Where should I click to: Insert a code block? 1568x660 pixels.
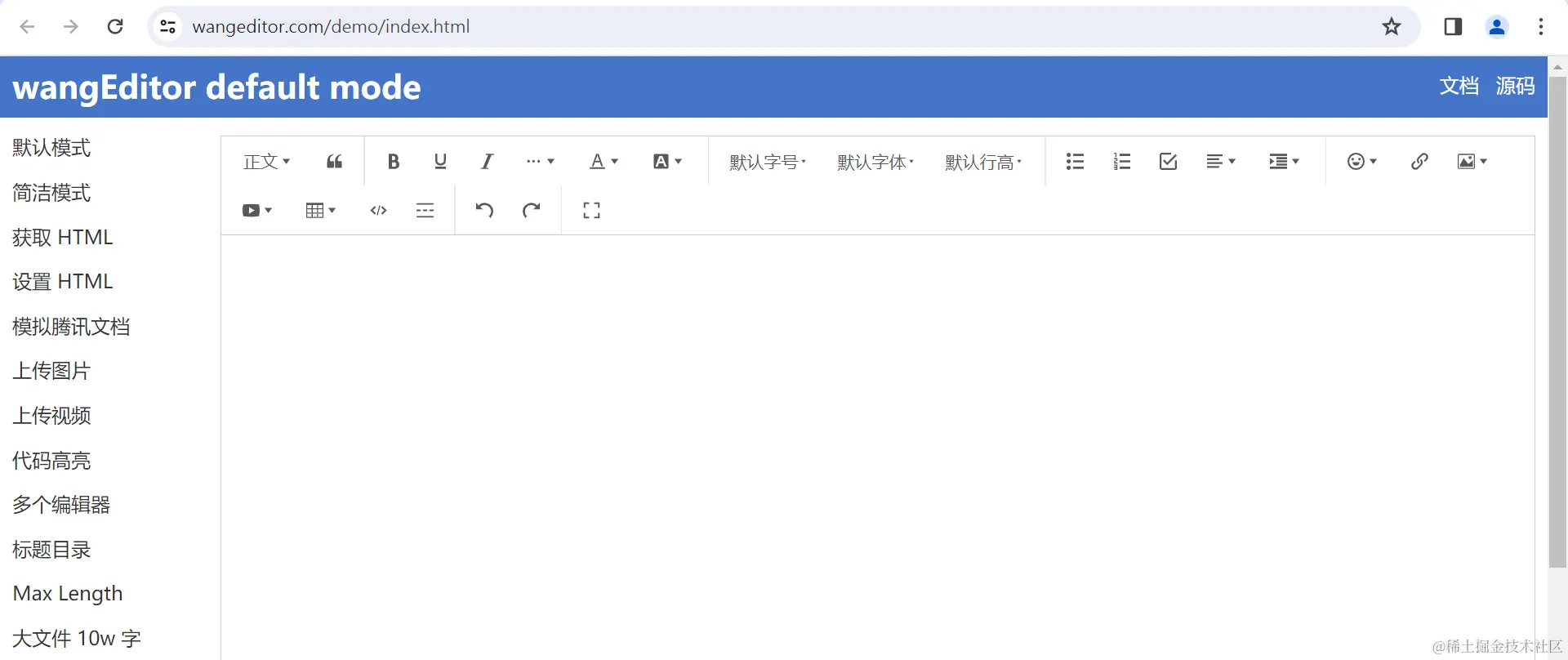[x=378, y=211]
